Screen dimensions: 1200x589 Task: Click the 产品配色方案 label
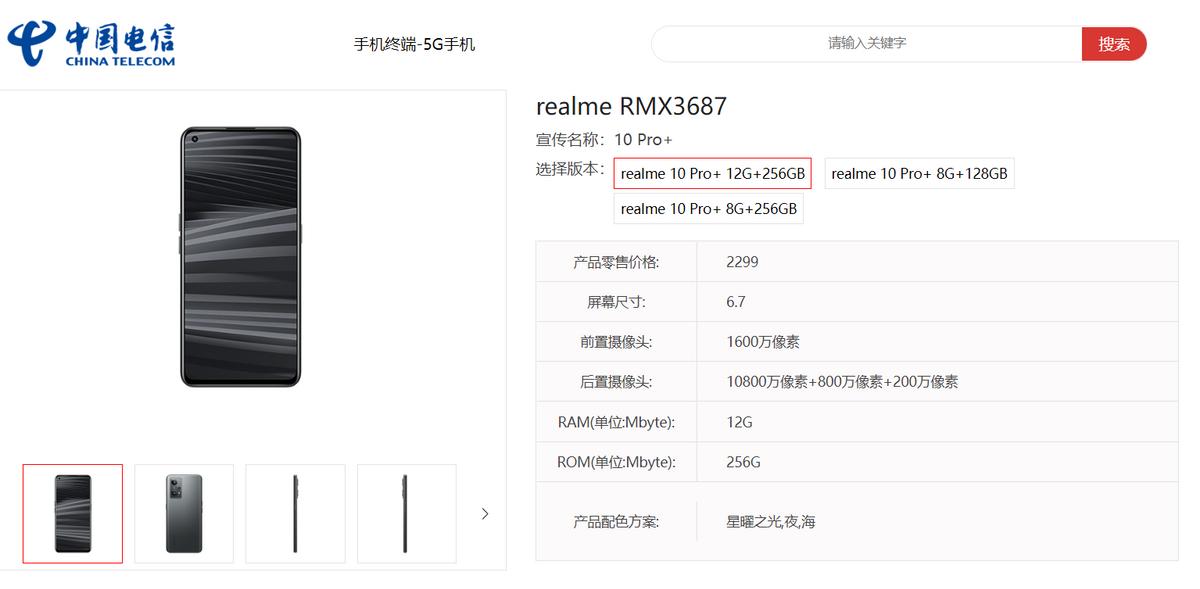point(616,521)
